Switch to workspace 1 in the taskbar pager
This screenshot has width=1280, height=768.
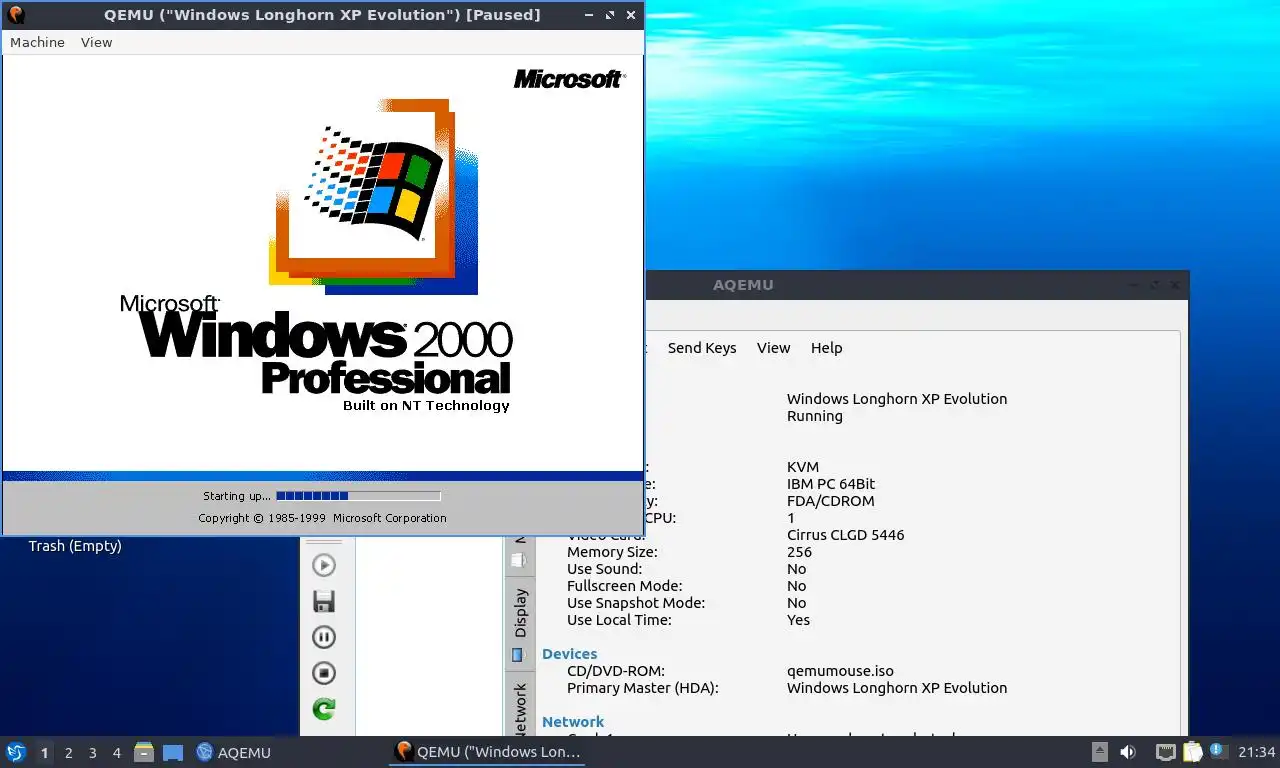tap(44, 753)
